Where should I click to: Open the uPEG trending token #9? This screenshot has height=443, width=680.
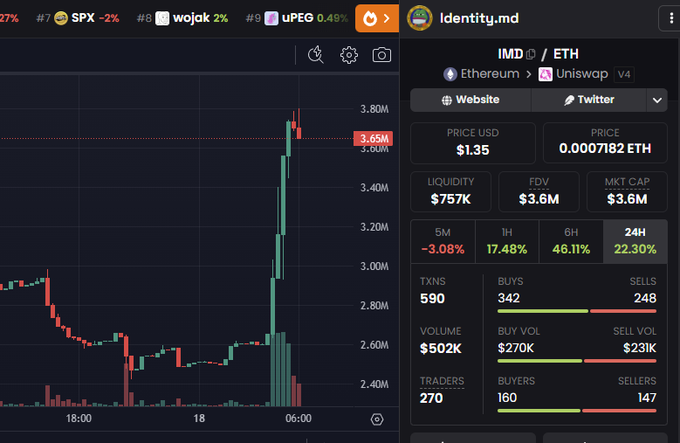click(297, 18)
